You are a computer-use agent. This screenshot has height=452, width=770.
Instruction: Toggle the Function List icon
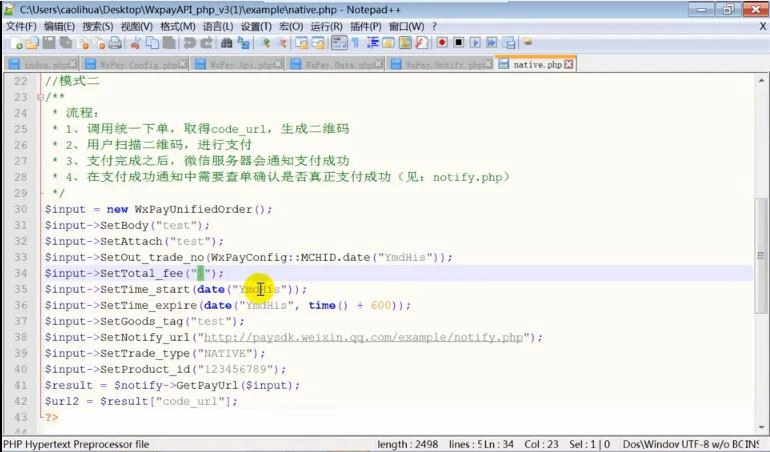coord(422,43)
